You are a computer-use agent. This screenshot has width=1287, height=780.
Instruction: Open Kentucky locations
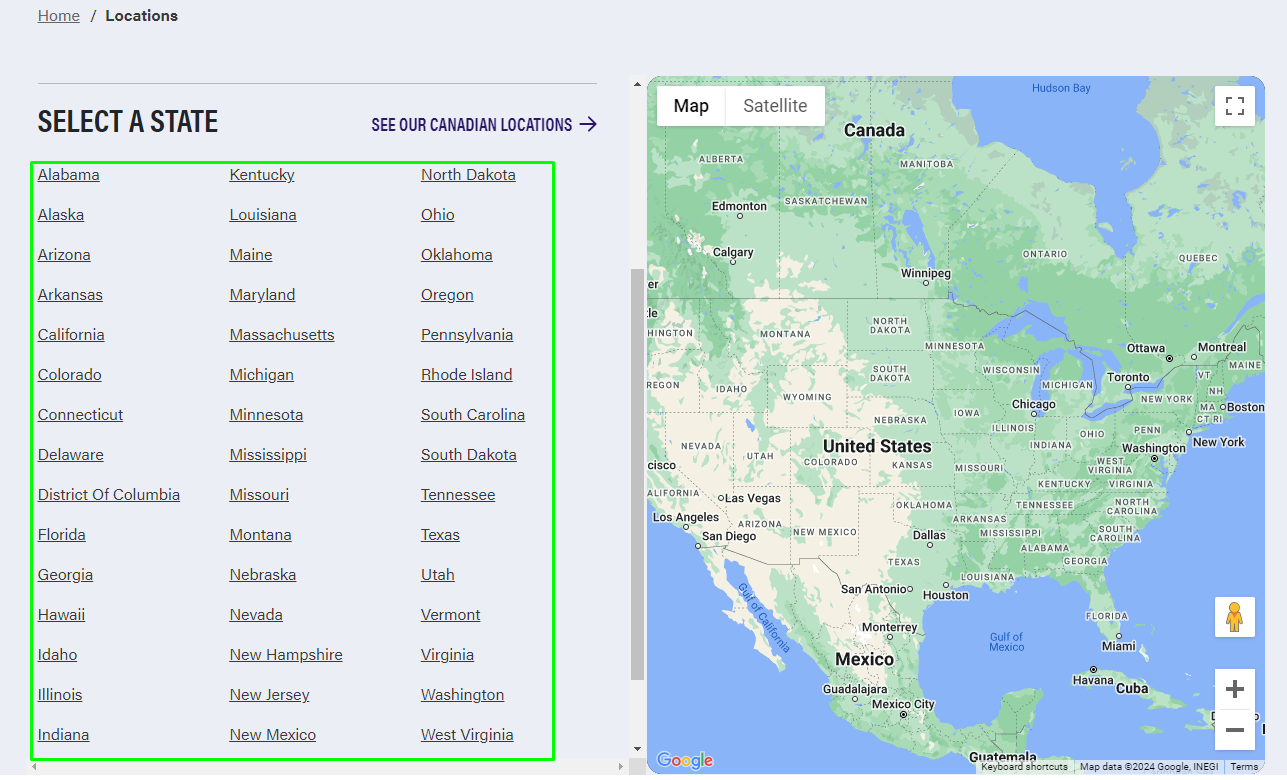click(262, 175)
